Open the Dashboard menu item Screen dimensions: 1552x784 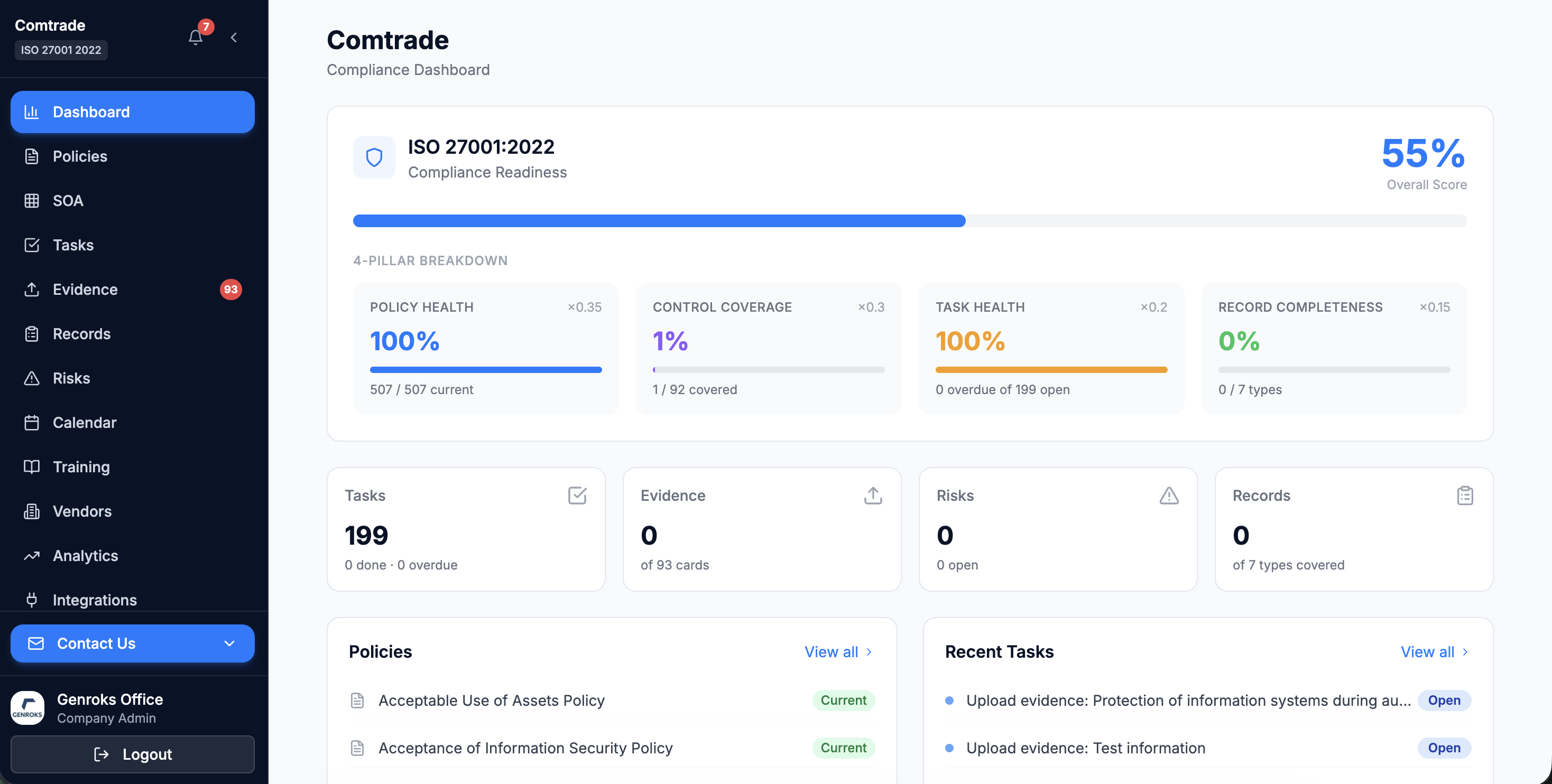pyautogui.click(x=133, y=112)
